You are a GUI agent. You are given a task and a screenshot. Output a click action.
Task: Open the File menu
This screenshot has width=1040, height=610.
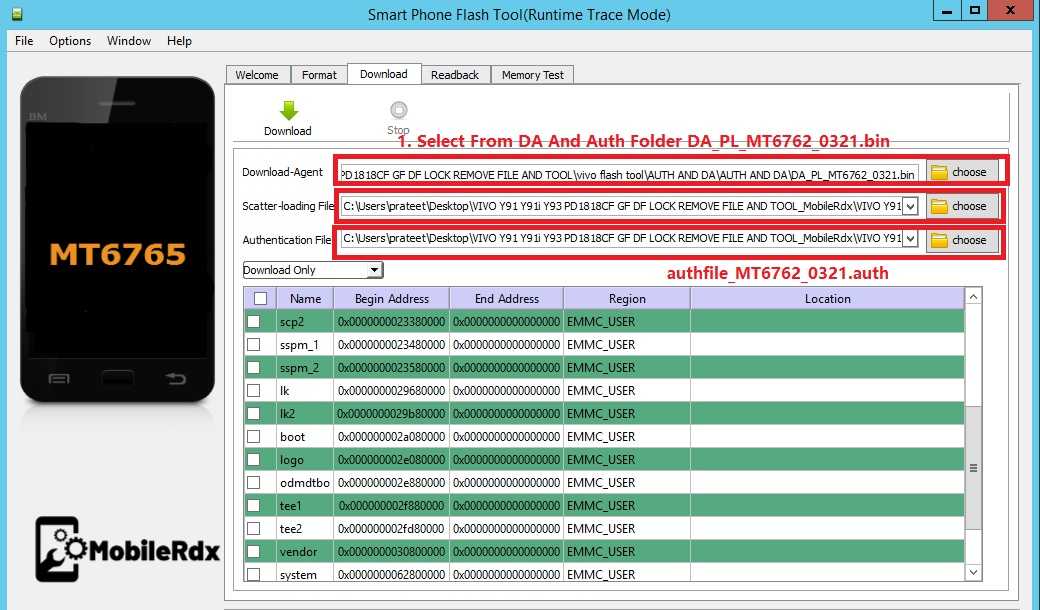24,40
